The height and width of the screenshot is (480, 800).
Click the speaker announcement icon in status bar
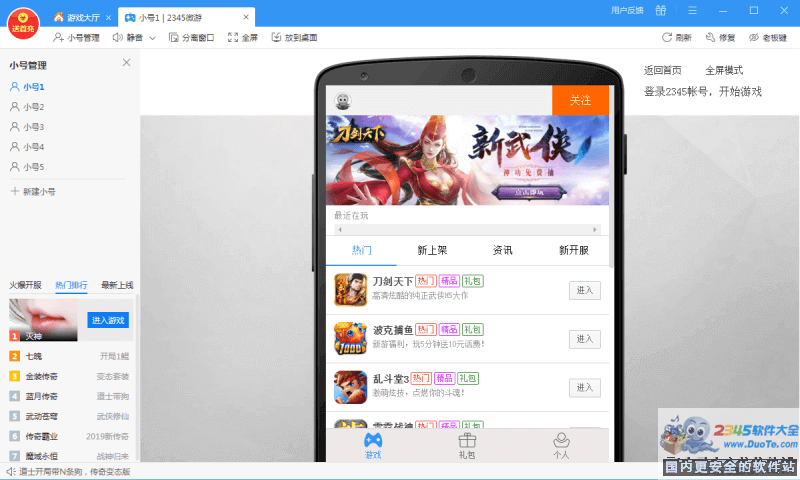tap(11, 471)
